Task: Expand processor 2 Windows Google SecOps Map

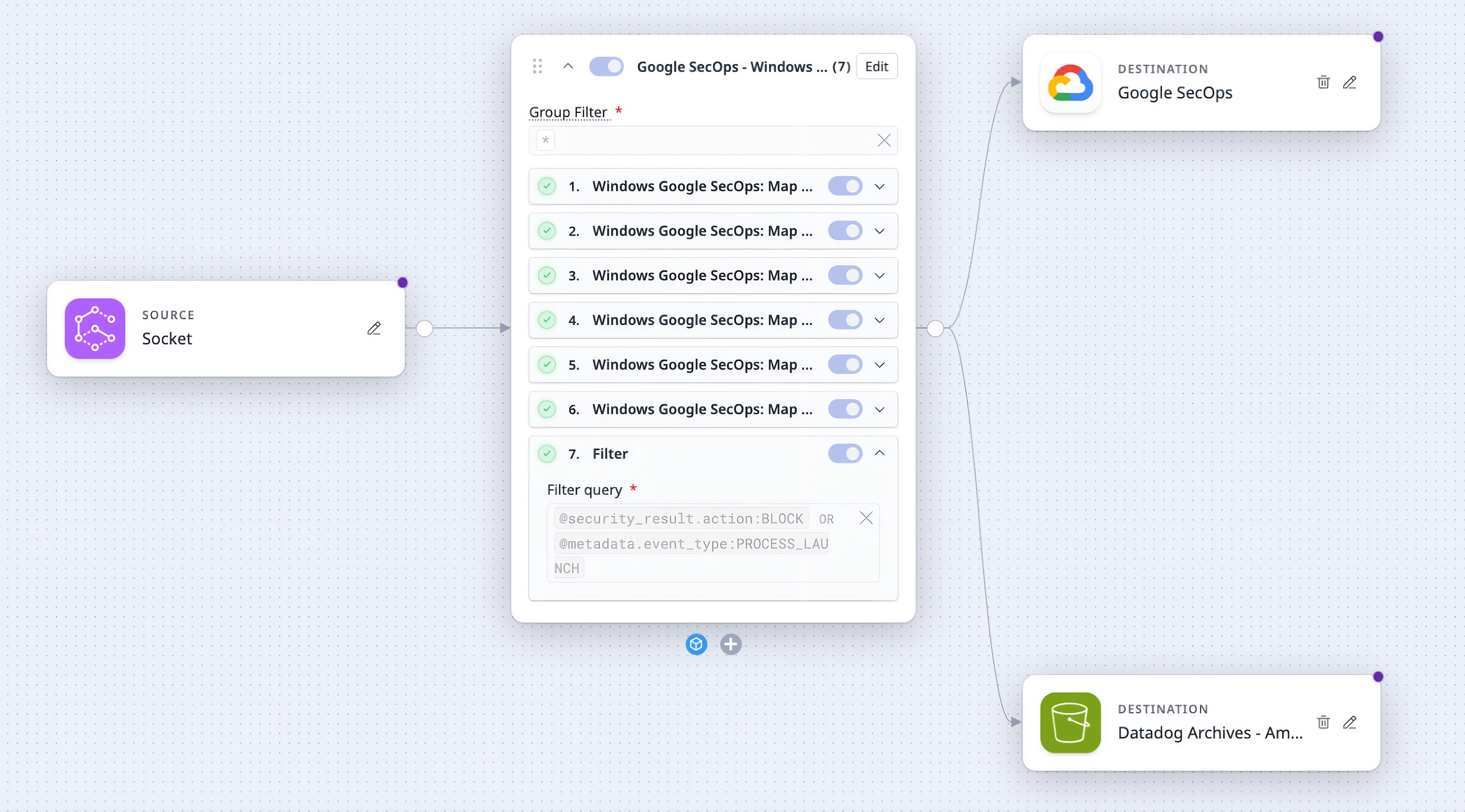Action: click(x=879, y=231)
